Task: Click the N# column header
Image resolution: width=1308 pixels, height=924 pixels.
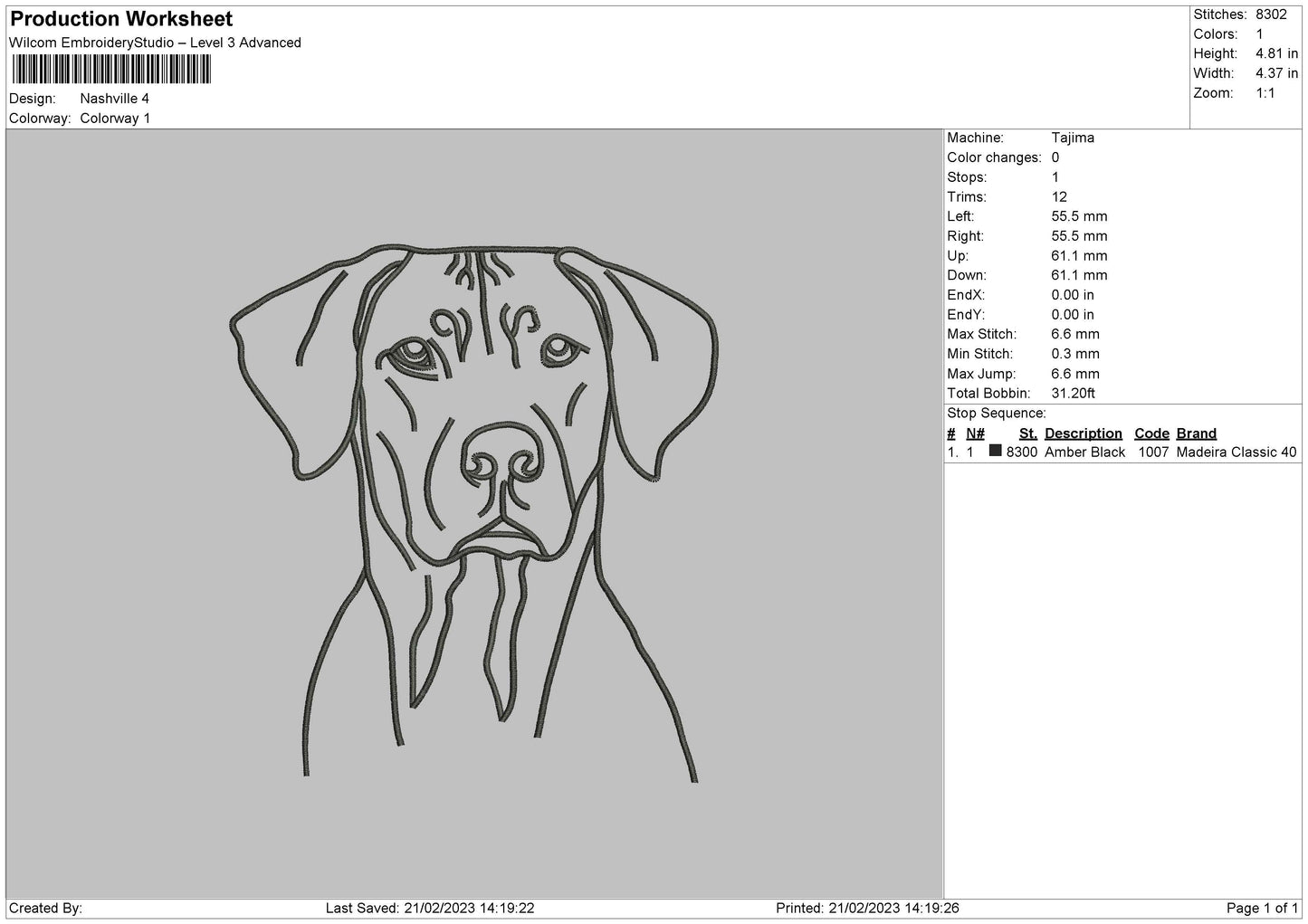Action: coord(975,433)
